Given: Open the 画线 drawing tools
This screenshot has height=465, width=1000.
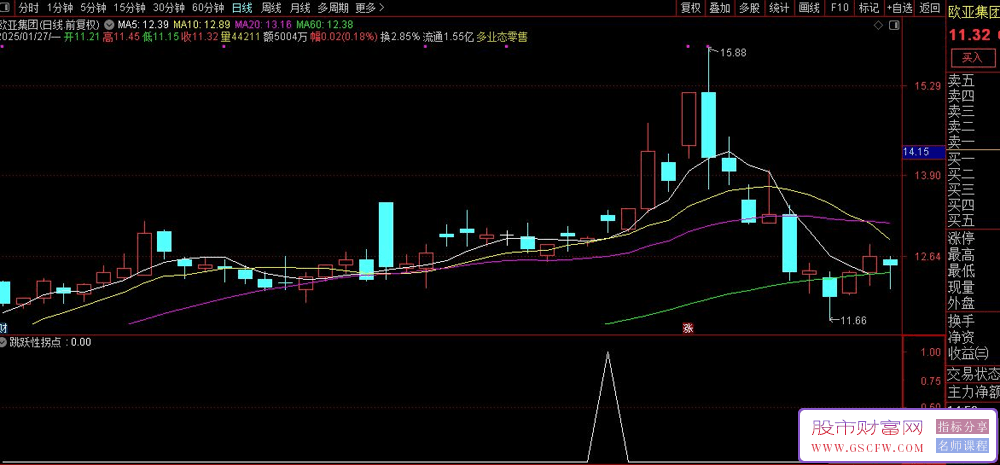Looking at the screenshot, I should pos(809,8).
